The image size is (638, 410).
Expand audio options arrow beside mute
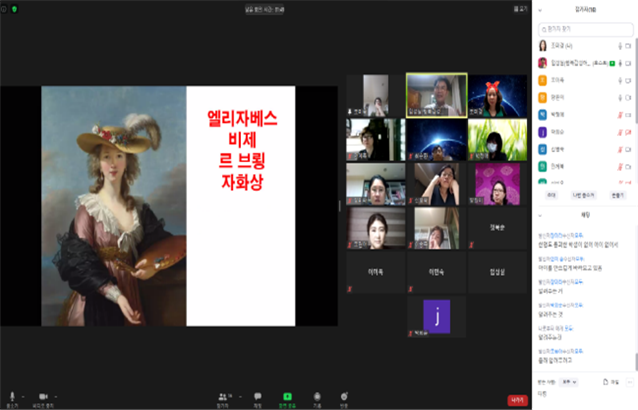point(23,397)
